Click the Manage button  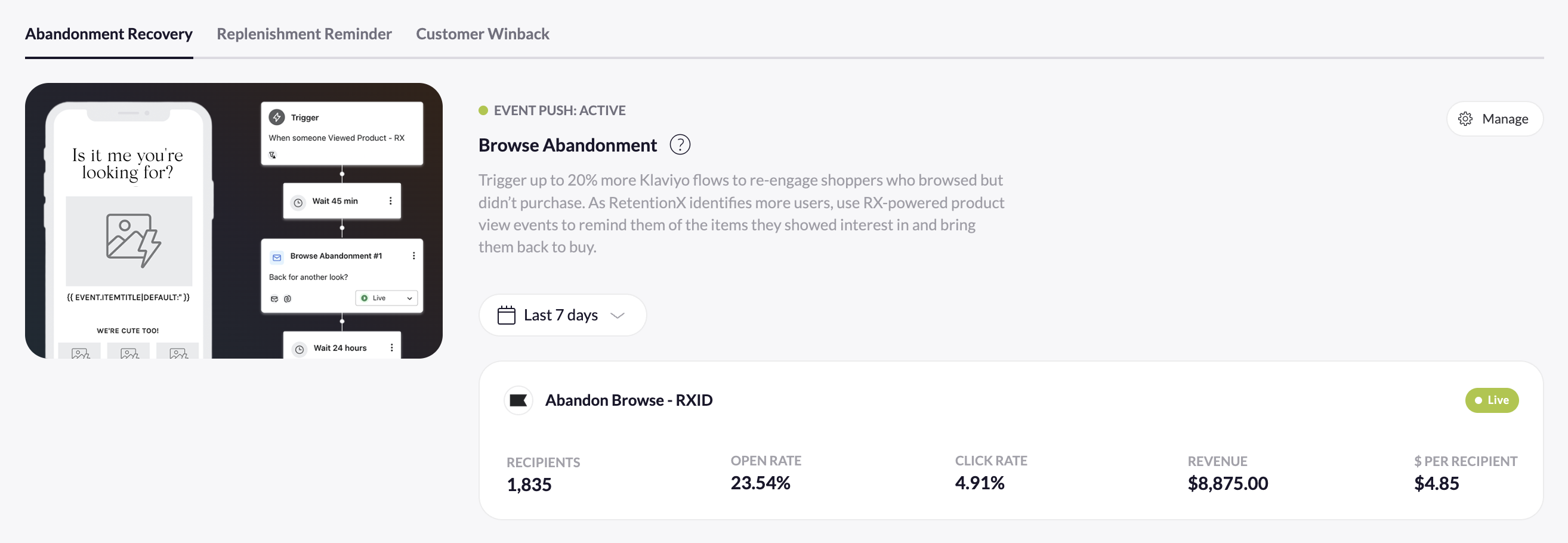pos(1494,119)
